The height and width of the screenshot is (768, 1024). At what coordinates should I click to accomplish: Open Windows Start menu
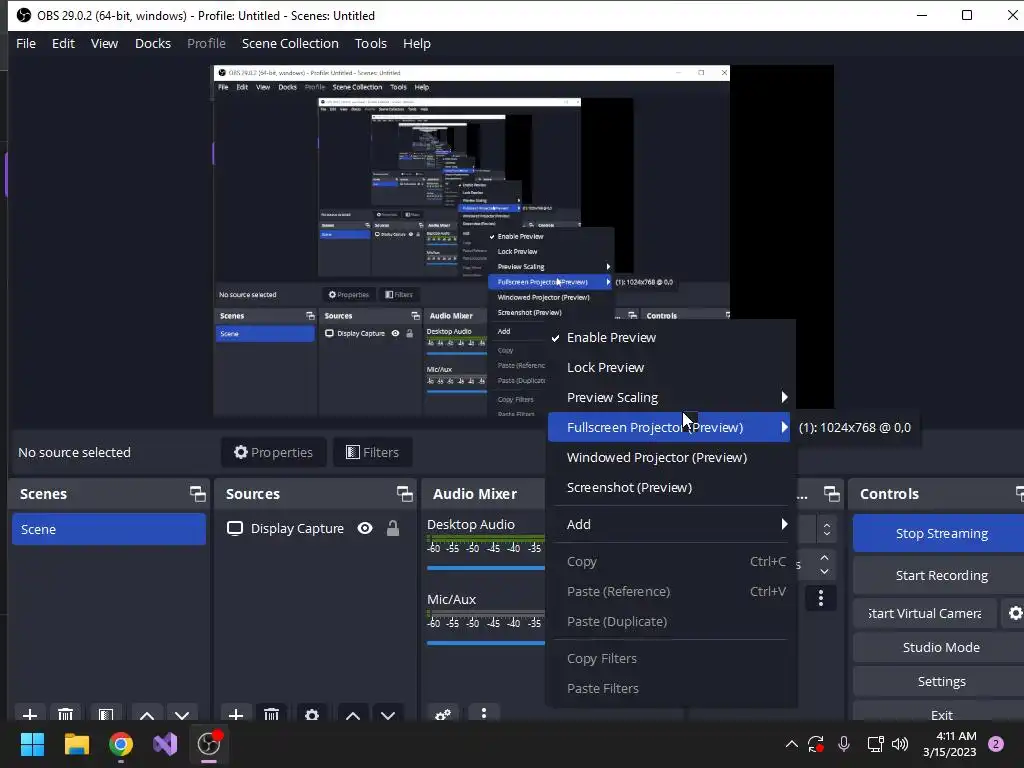[x=32, y=744]
